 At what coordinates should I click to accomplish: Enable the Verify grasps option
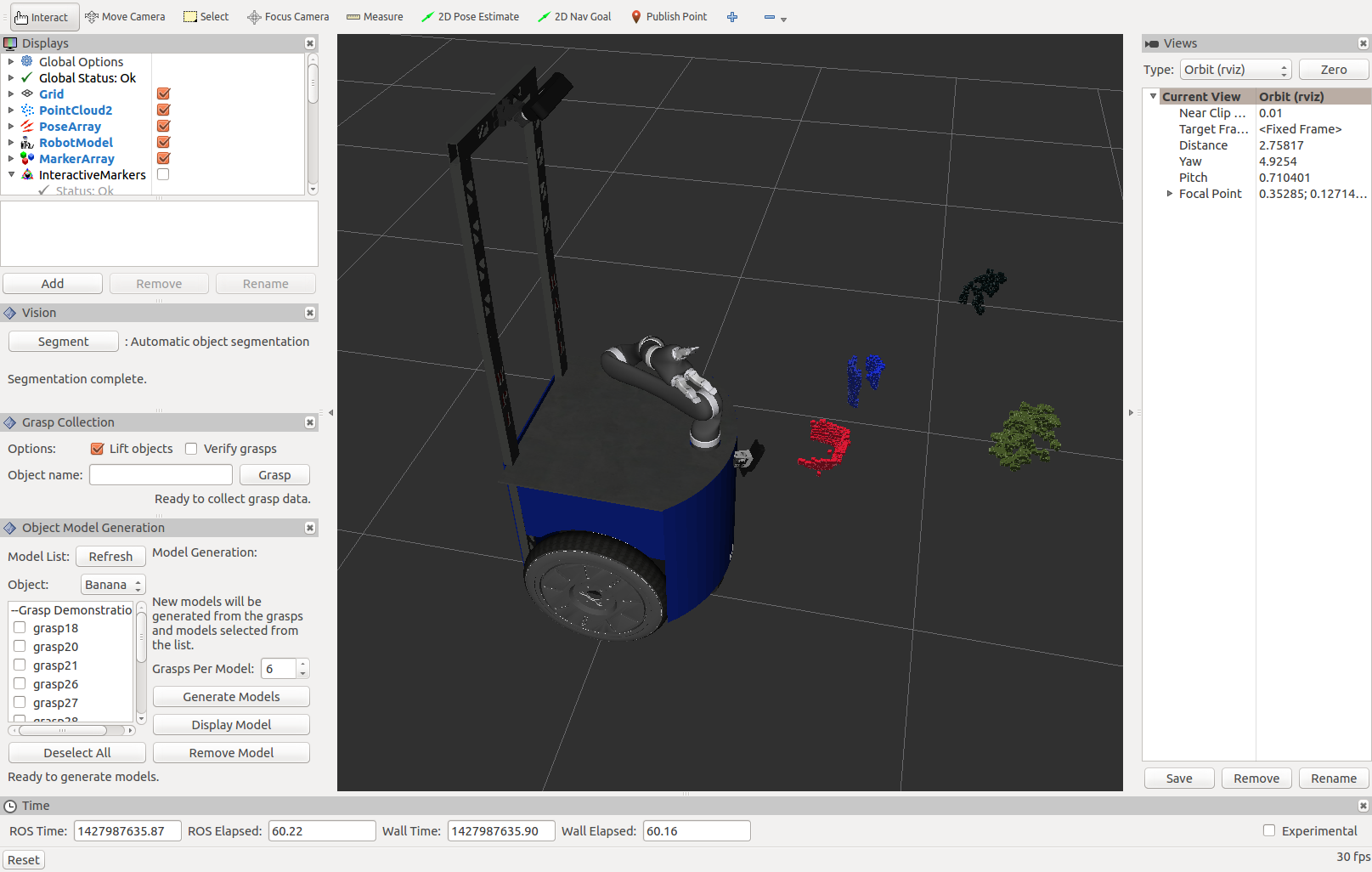coord(191,449)
